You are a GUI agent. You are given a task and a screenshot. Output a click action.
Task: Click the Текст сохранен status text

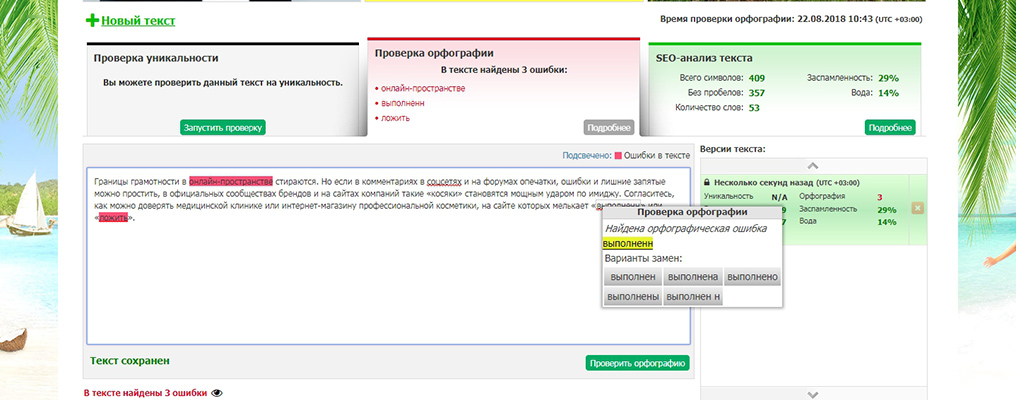click(130, 360)
